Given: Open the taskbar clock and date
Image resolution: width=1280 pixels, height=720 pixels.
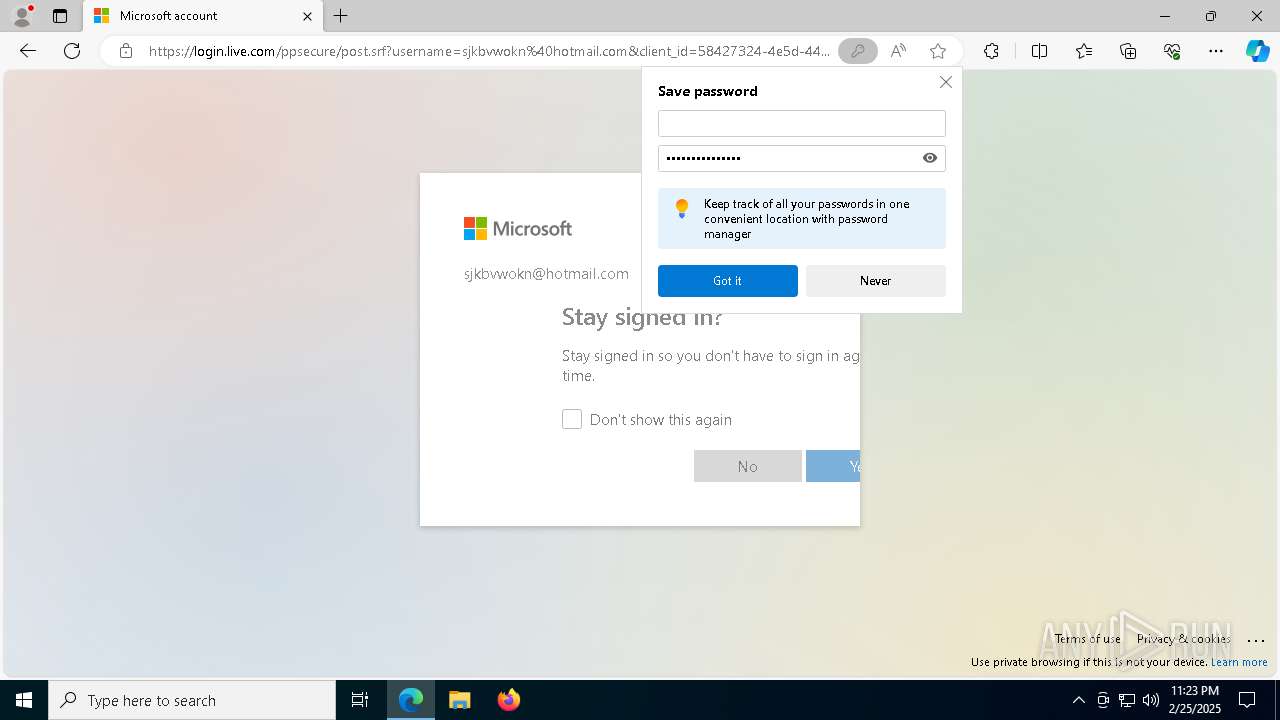Looking at the screenshot, I should 1195,700.
